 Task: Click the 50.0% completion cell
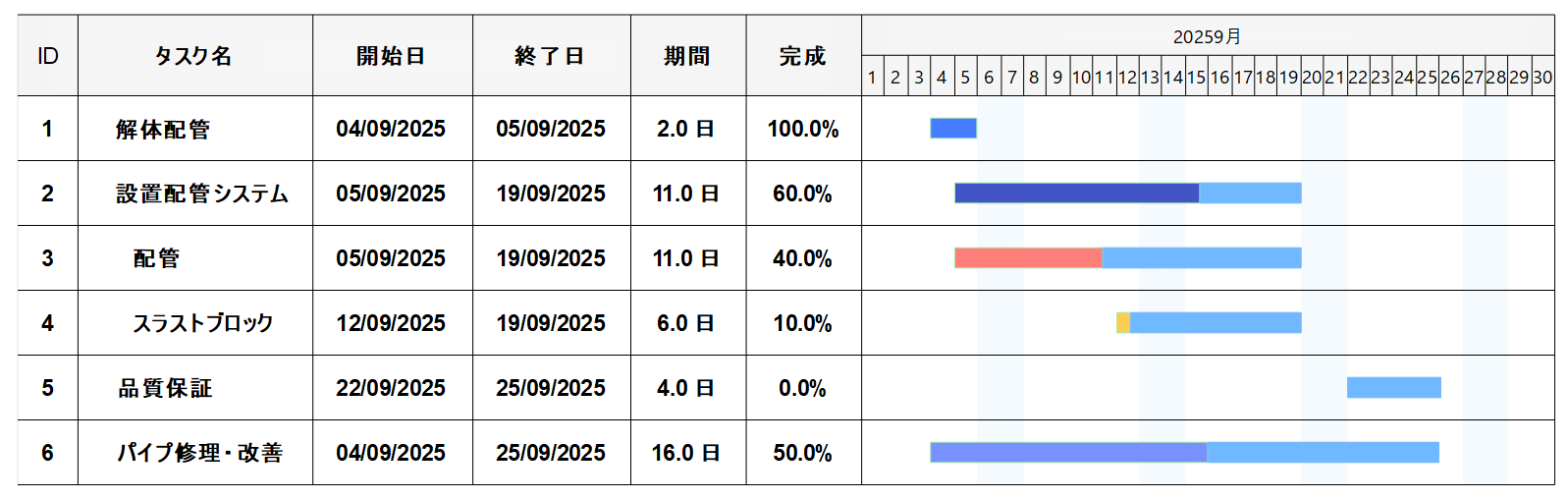coord(803,453)
